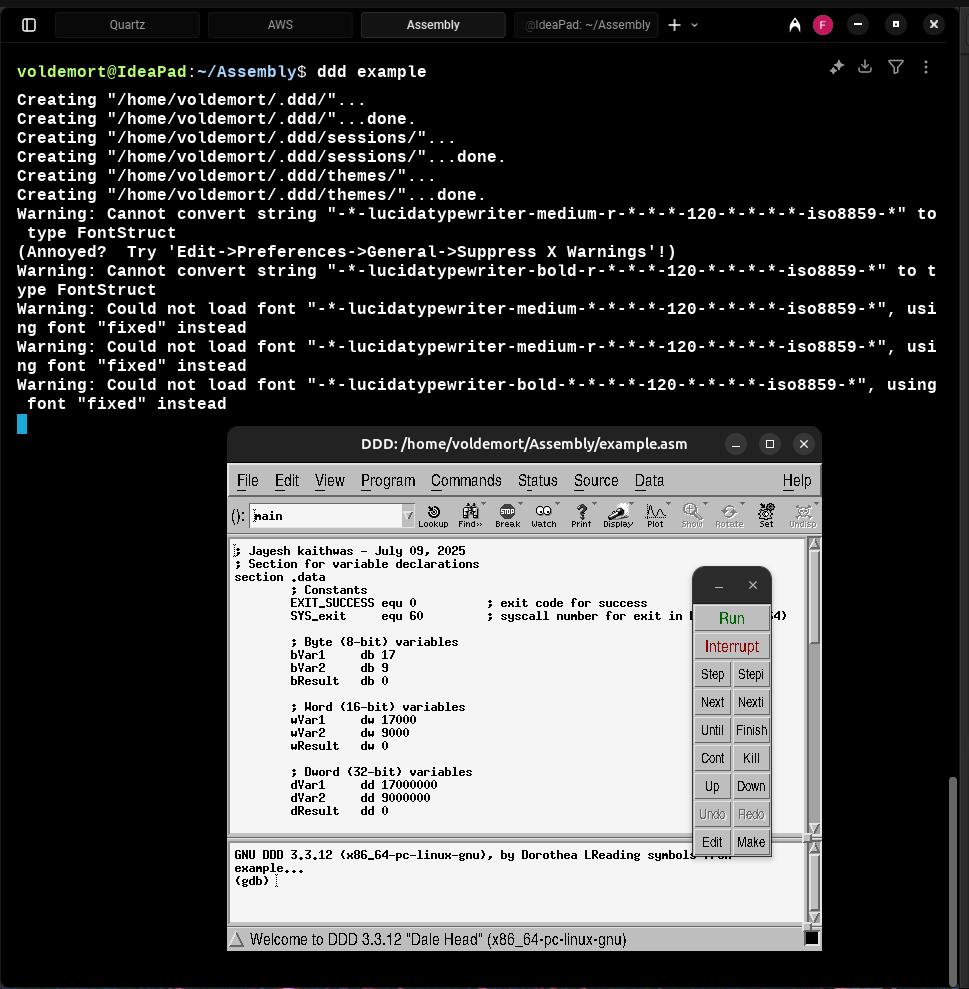
Task: Click the black indicator square in DDD status bar
Action: [811, 939]
